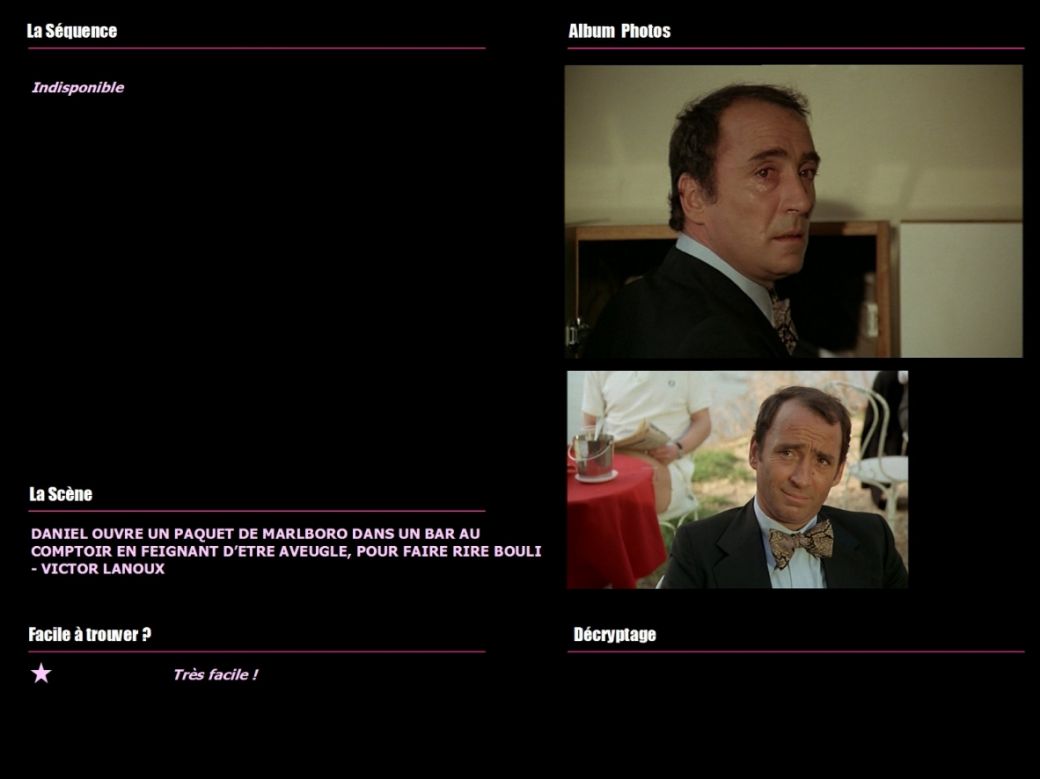1040x779 pixels.
Task: Click the pink line under La Scène
Action: coord(257,511)
